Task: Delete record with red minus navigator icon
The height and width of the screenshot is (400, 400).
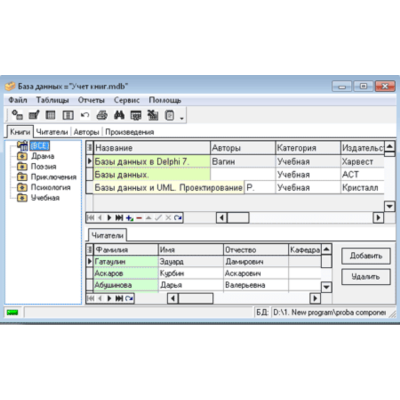Action: [139, 218]
